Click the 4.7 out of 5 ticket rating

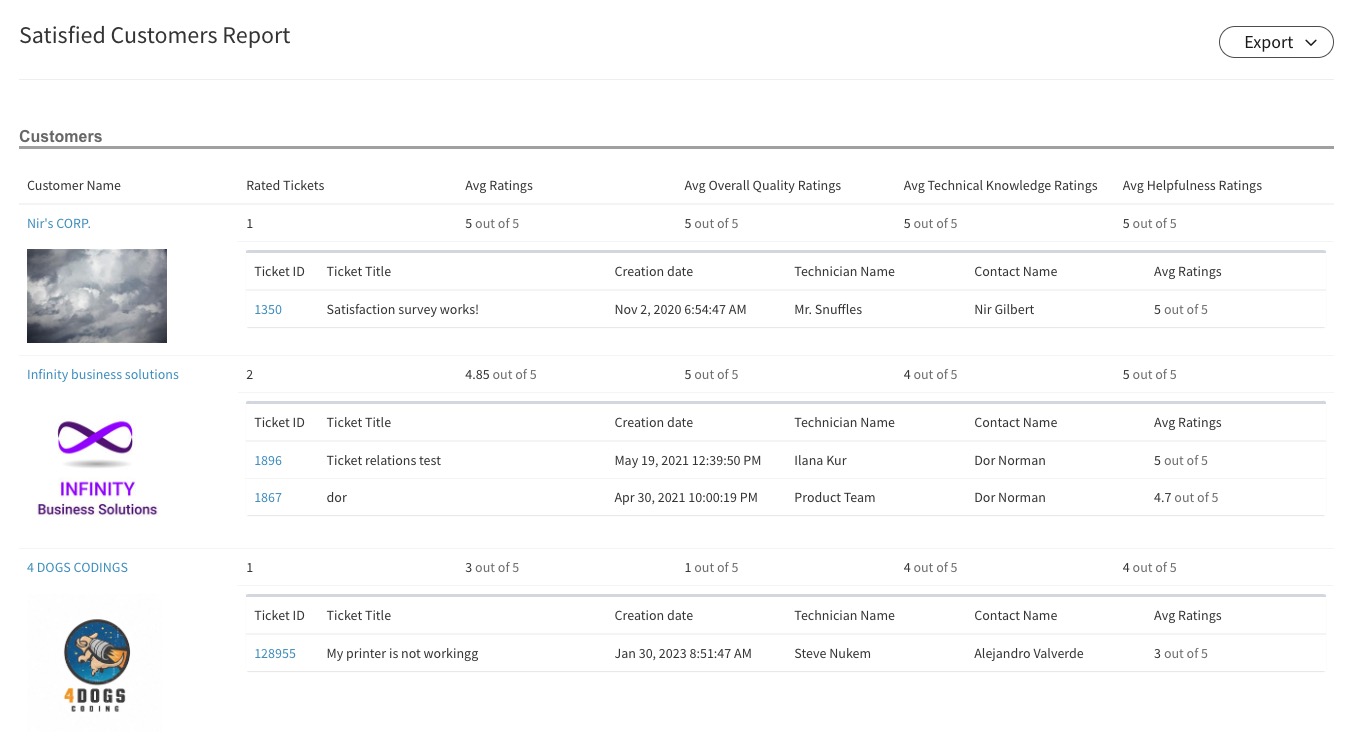point(1186,498)
